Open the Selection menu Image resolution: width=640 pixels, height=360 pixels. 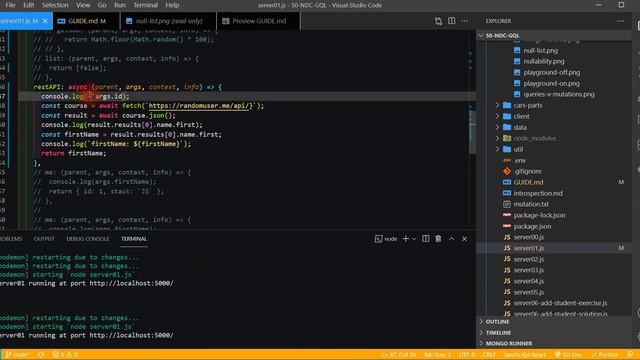[x=55, y=5]
